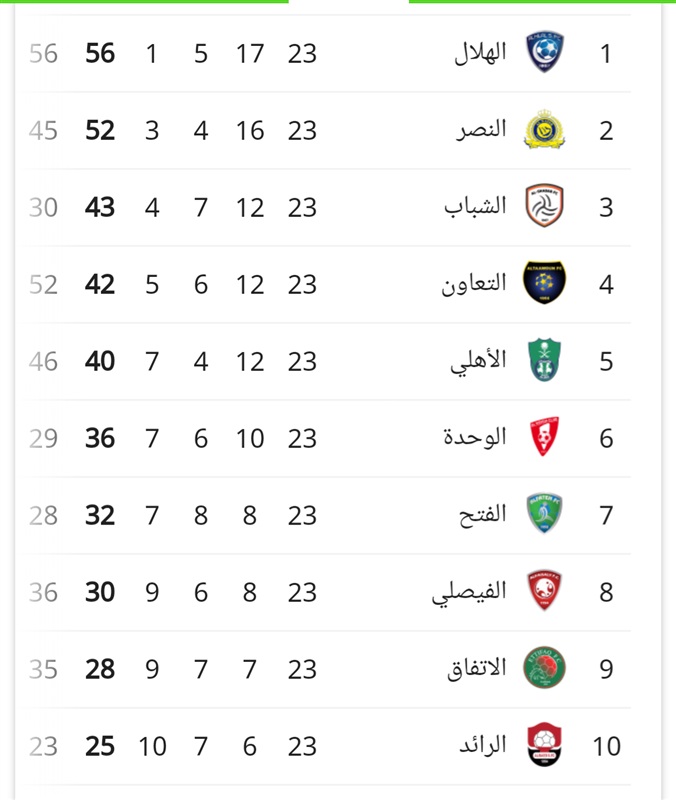
Task: Select the Al Shabab club crest
Action: (x=544, y=206)
